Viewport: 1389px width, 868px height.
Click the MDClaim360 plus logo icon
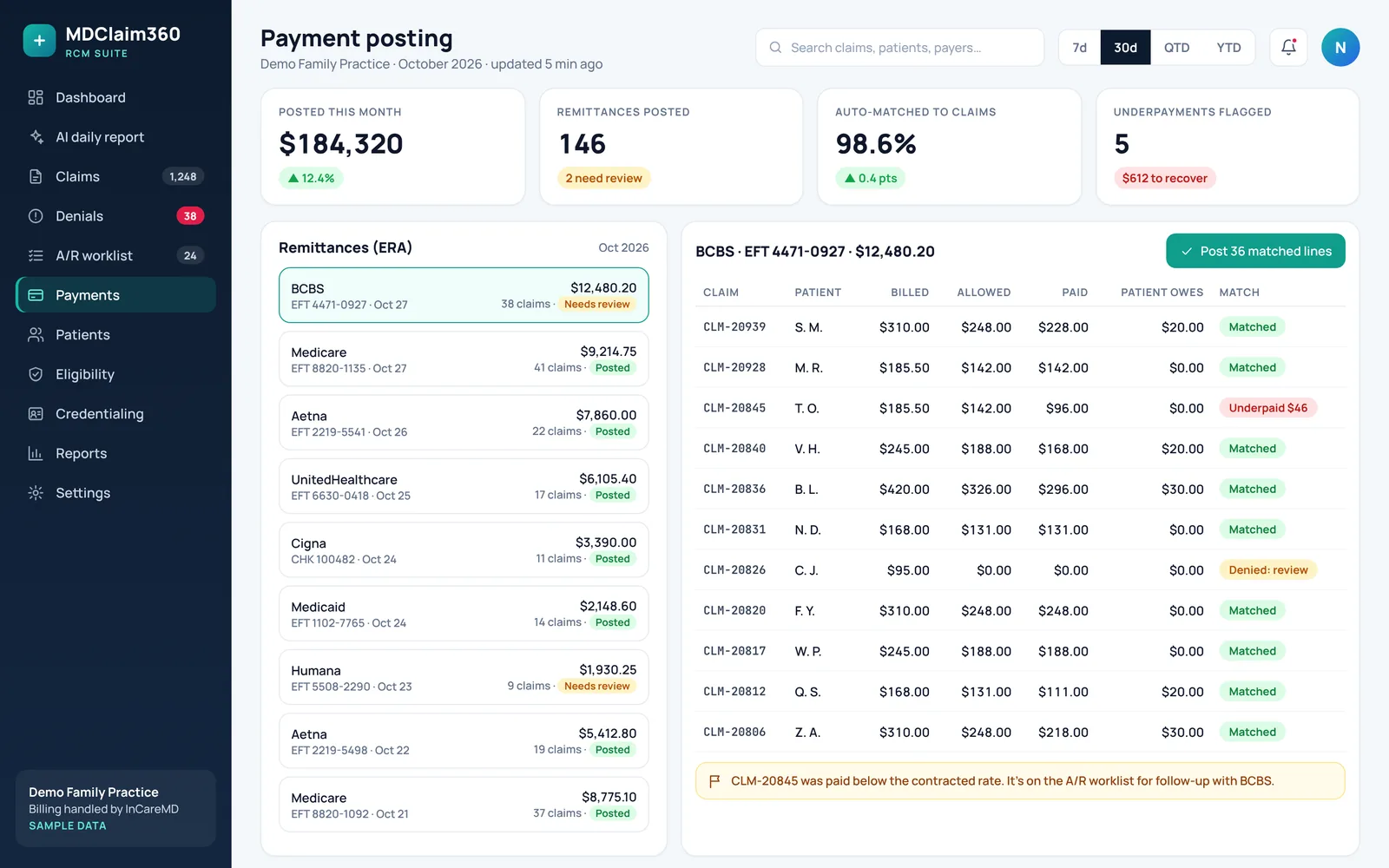point(39,40)
